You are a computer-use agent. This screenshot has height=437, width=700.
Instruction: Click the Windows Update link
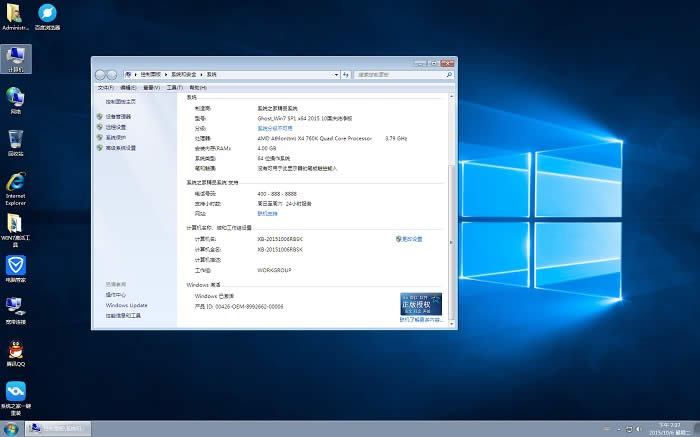point(126,305)
